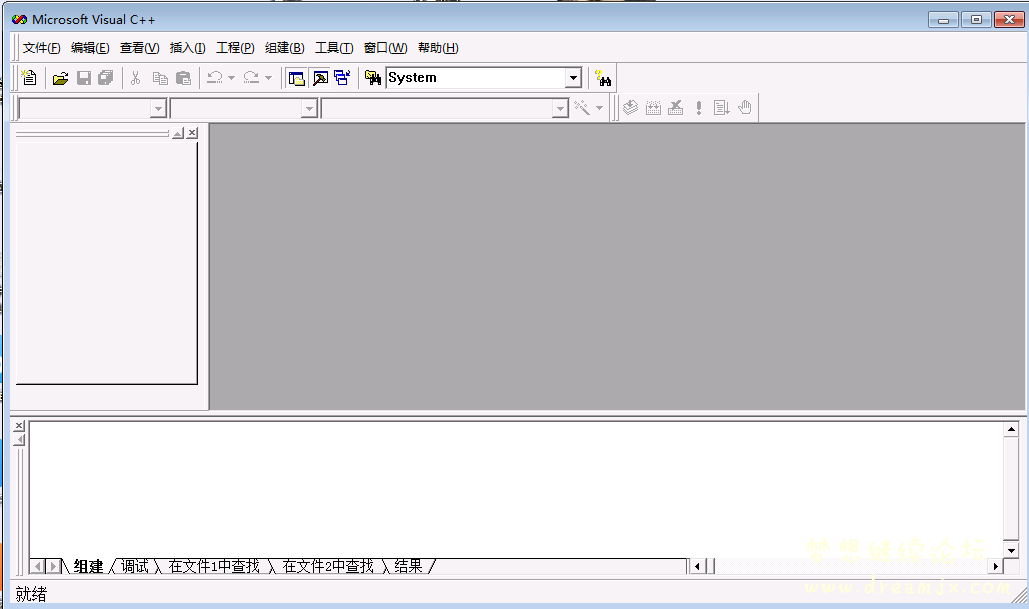Viewport: 1029px width, 609px height.
Task: Switch to the 结果 output tab
Action: click(408, 566)
